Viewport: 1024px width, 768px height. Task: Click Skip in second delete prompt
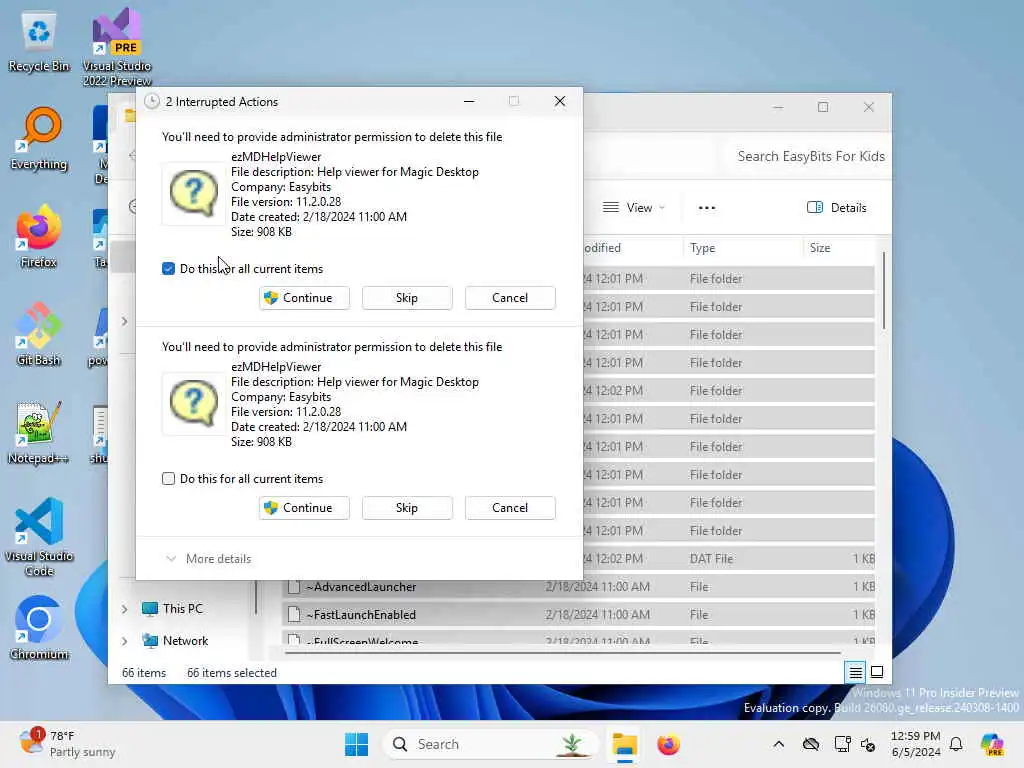[x=407, y=508]
